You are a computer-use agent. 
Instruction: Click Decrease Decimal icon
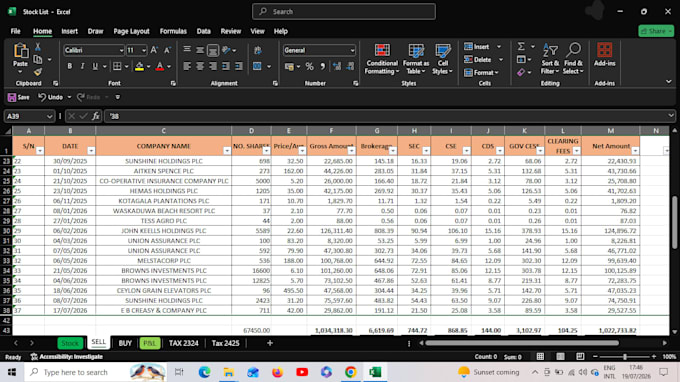pyautogui.click(x=350, y=66)
